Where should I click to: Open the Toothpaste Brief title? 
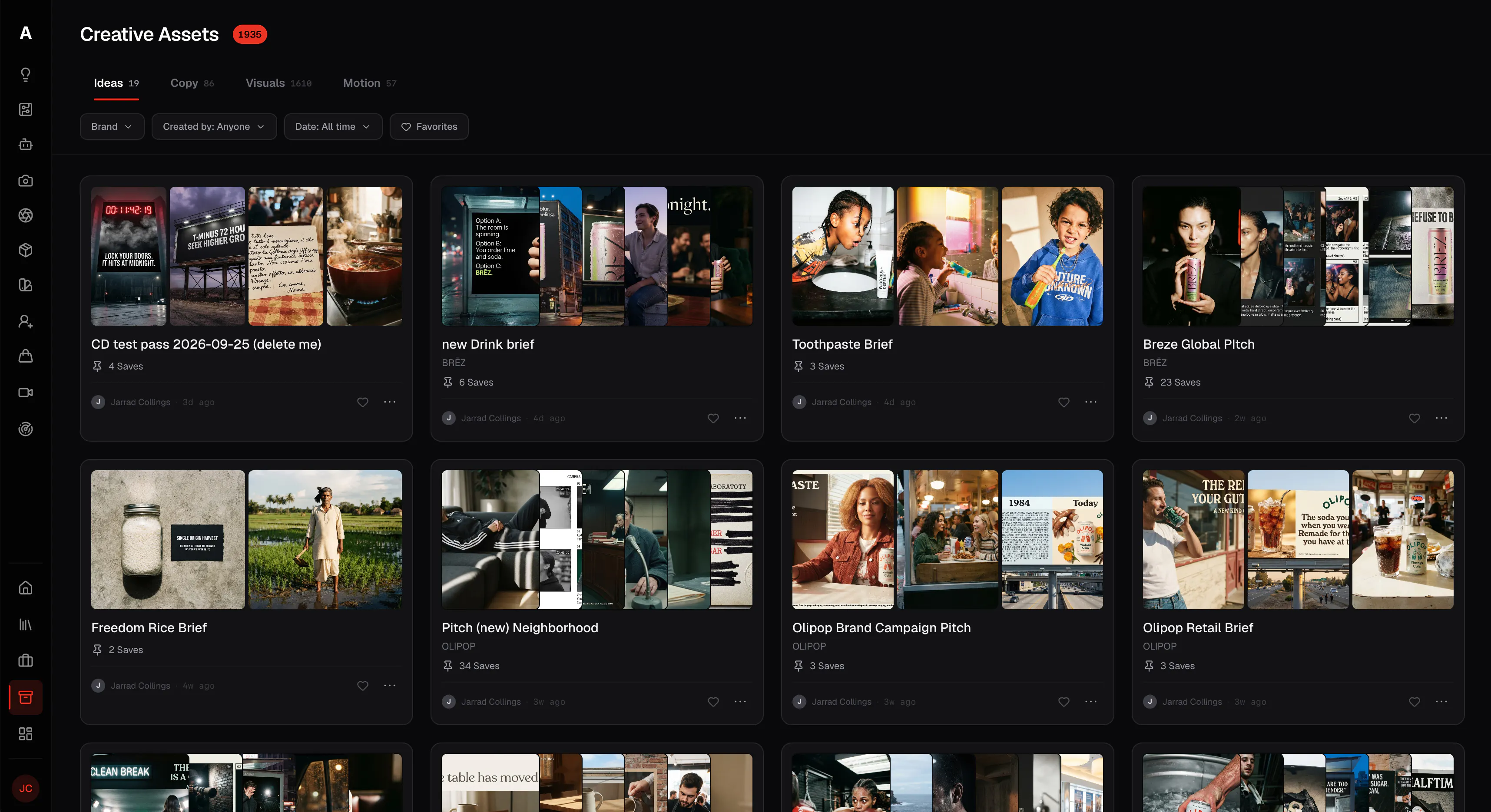[x=842, y=344]
